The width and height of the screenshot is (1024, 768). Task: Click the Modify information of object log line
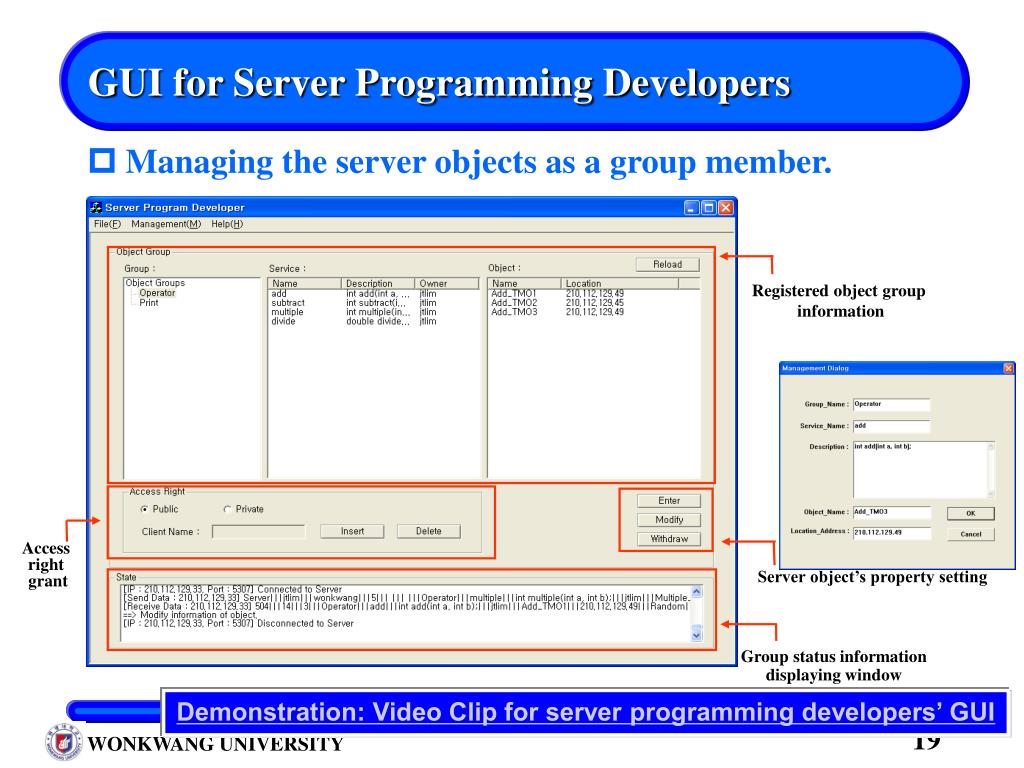click(189, 615)
